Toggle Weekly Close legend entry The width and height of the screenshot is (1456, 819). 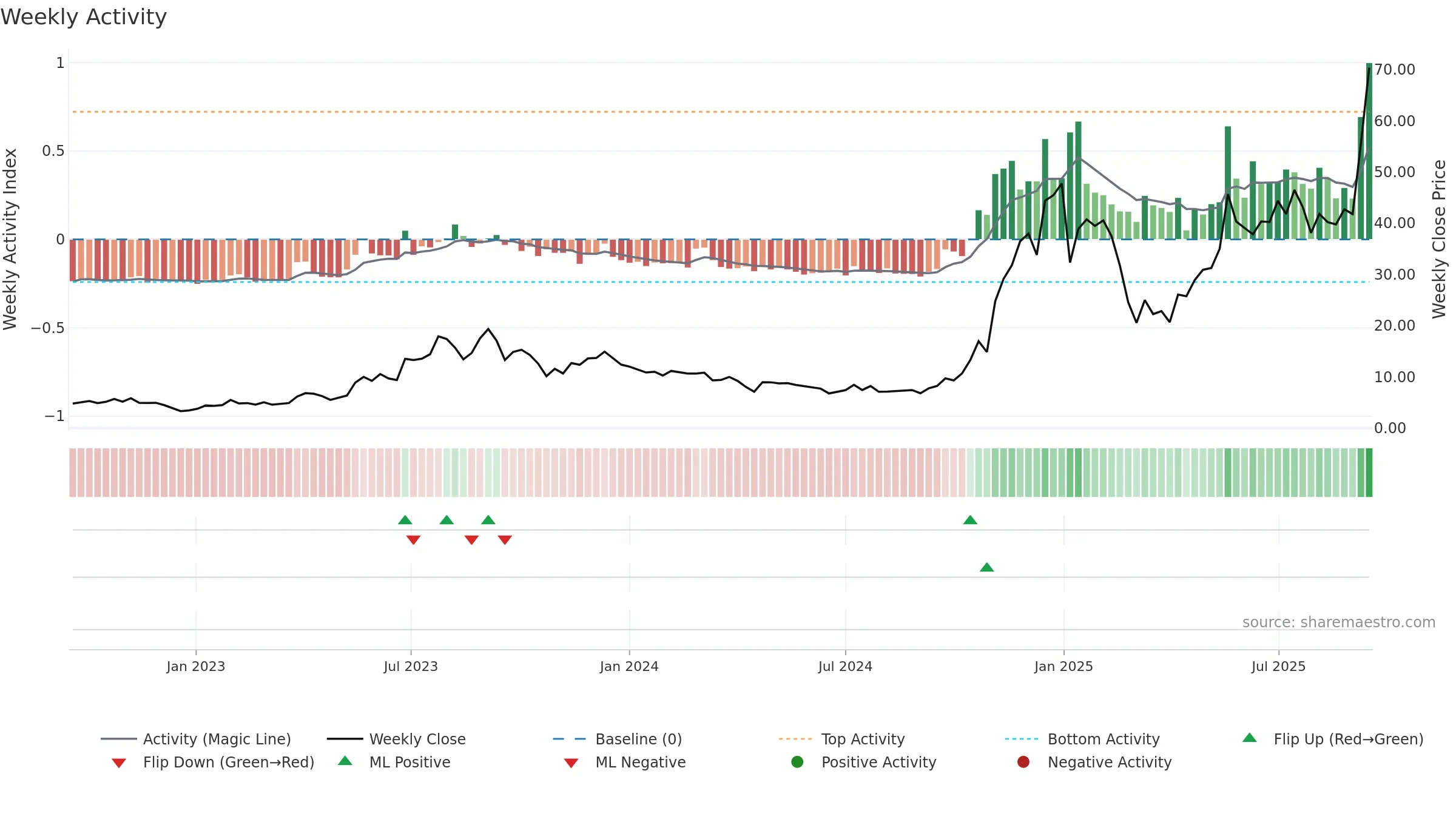point(396,739)
